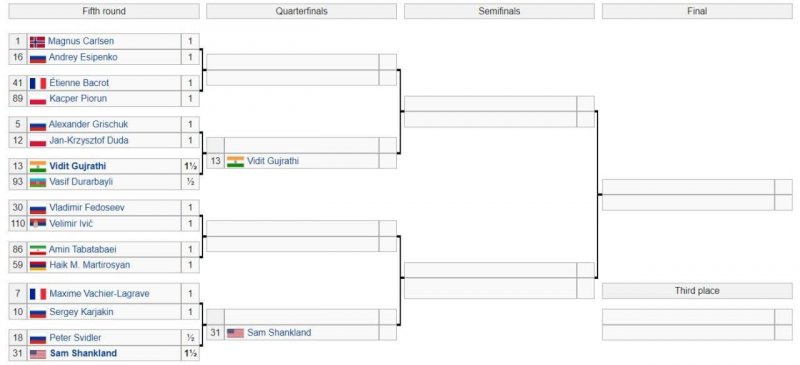Open the Sergey Karjakin link
The width and height of the screenshot is (800, 365).
[x=81, y=312]
